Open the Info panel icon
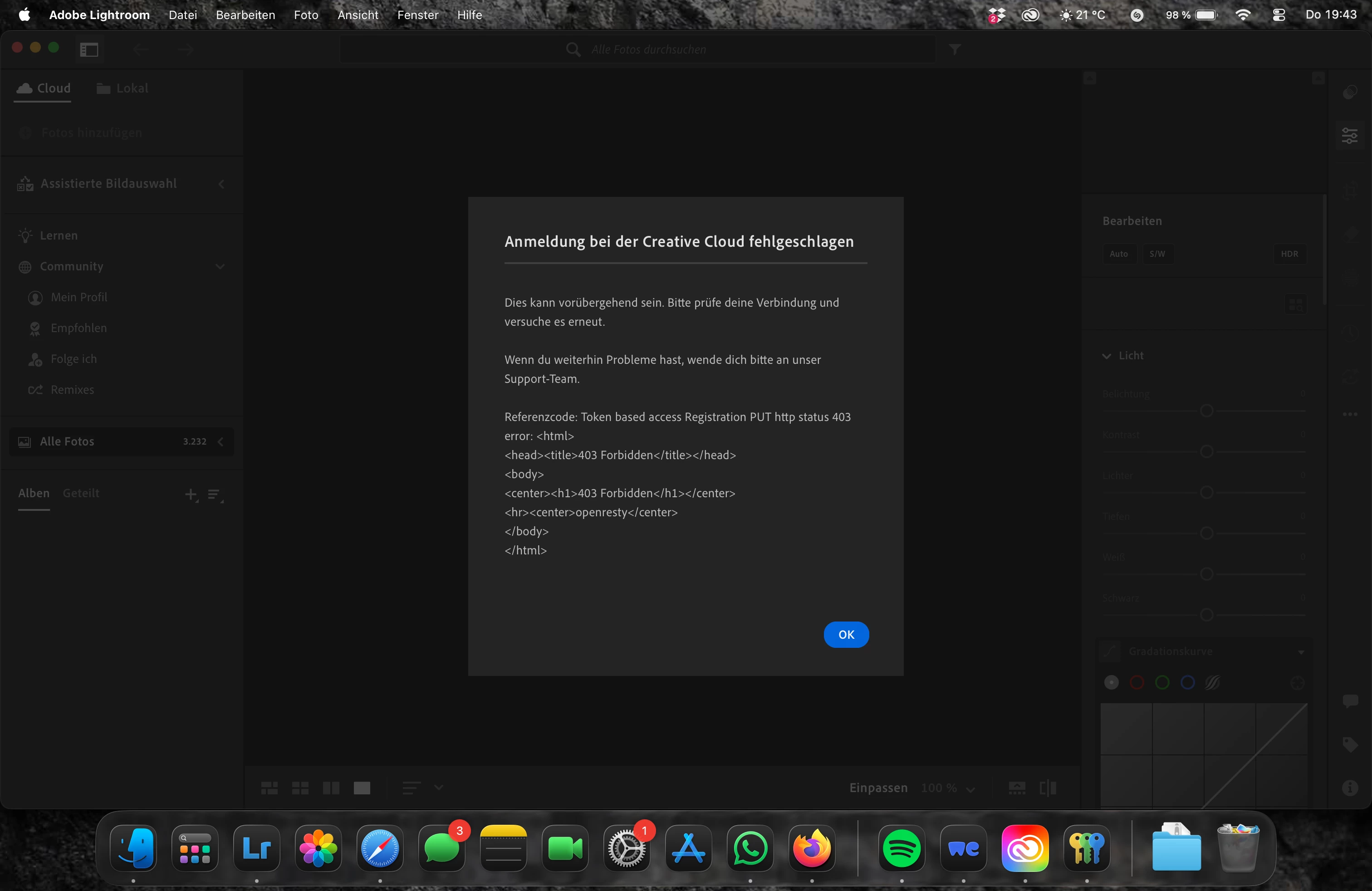Image resolution: width=1372 pixels, height=891 pixels. [x=1349, y=788]
